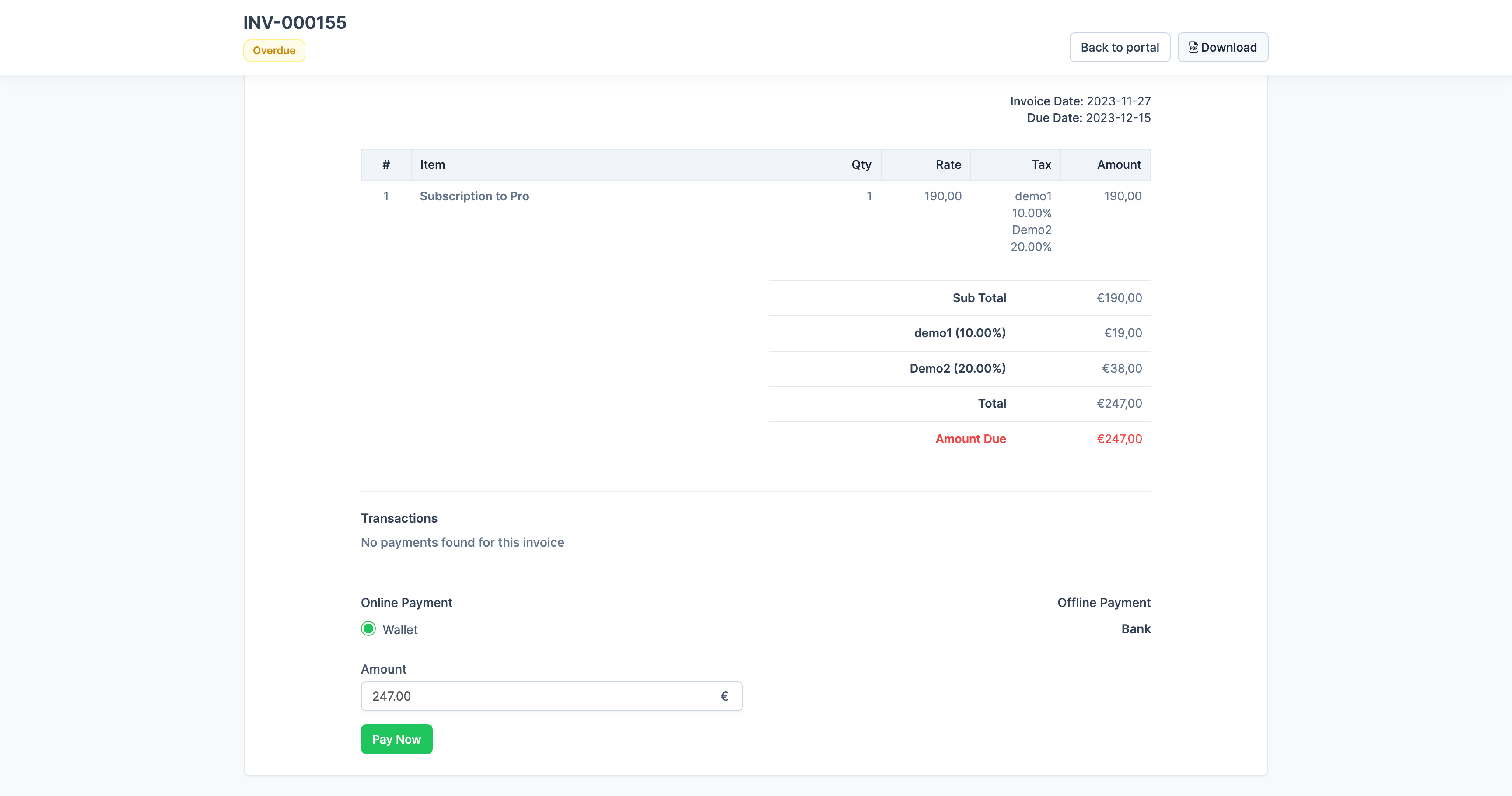
Task: Click the Transactions section heading
Action: pos(399,518)
